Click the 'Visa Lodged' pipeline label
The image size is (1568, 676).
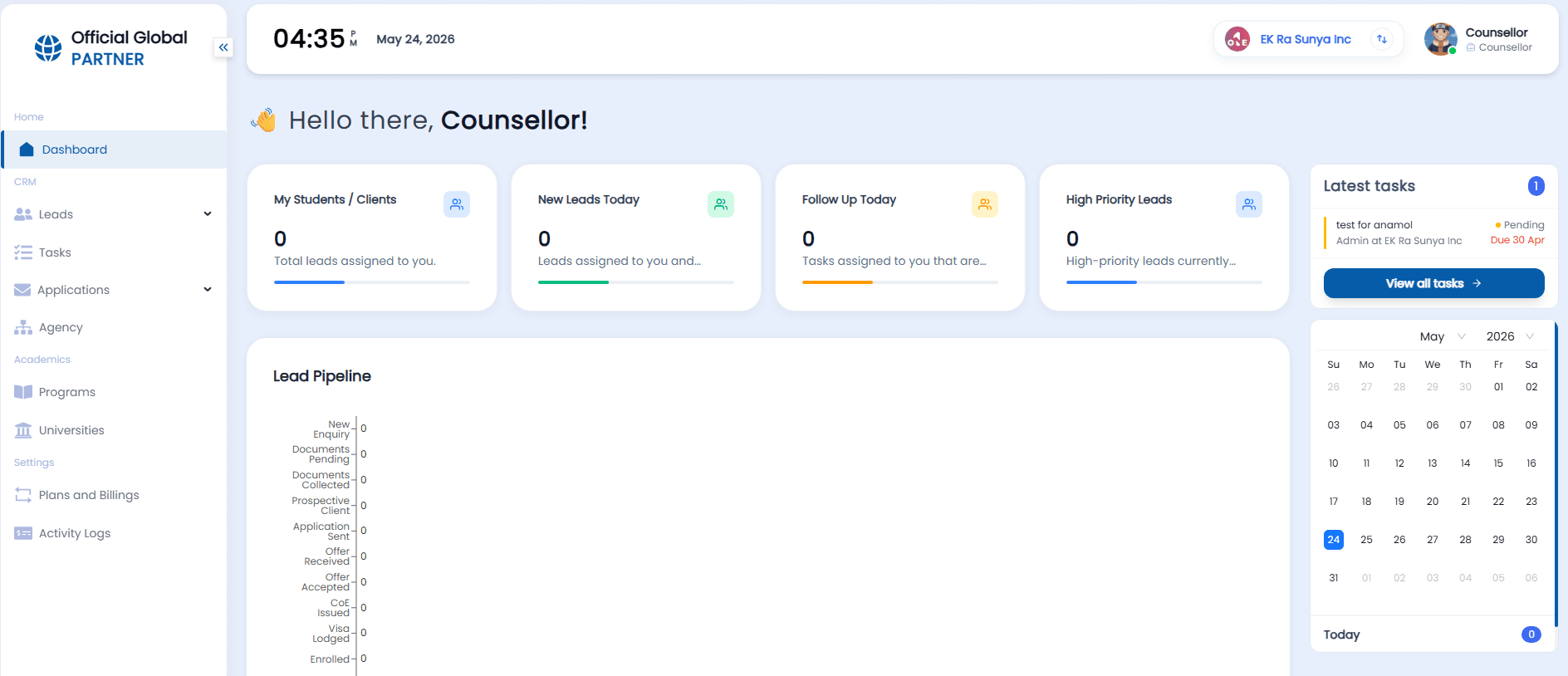click(331, 634)
